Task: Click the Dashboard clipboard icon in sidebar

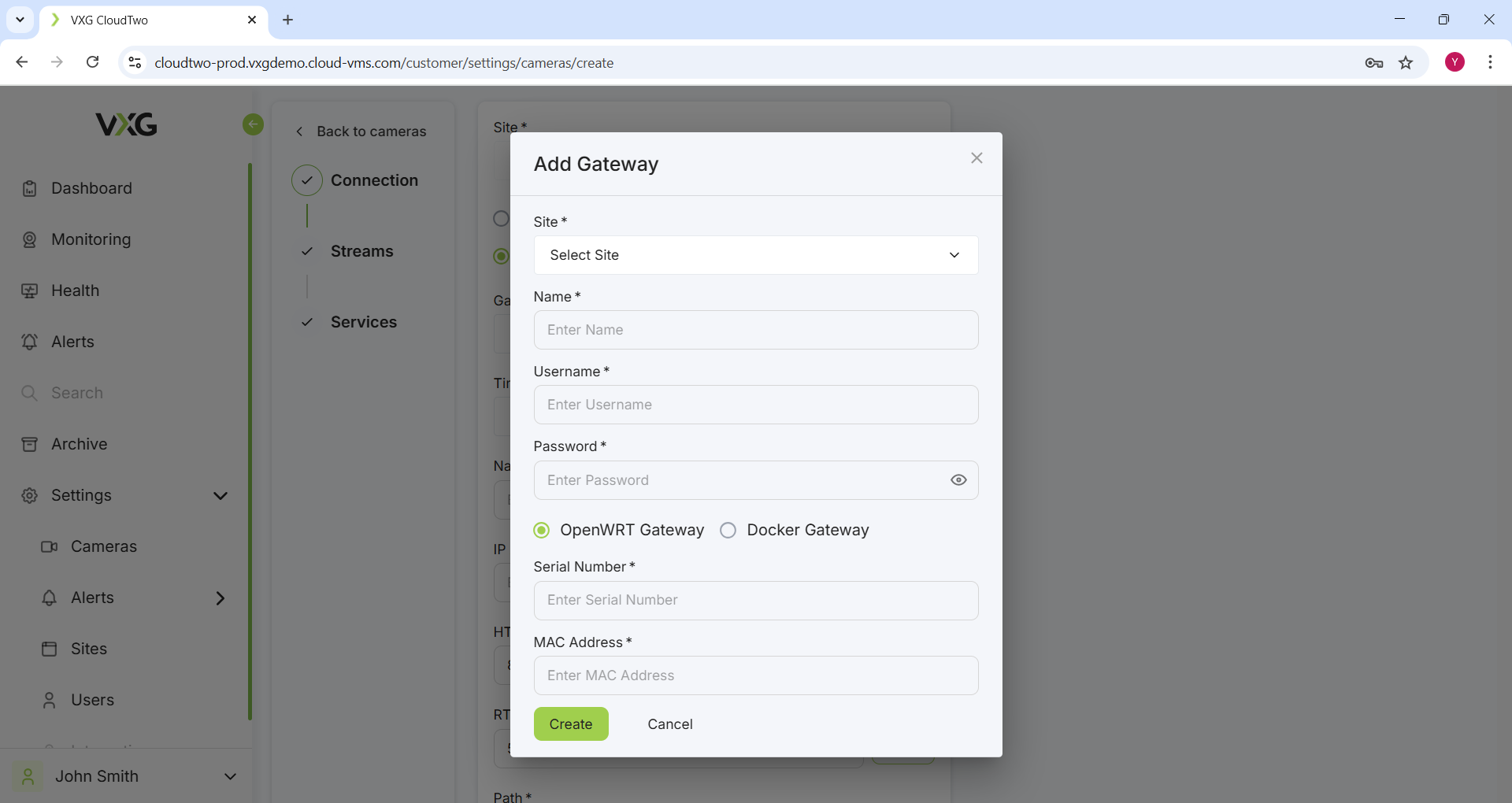Action: click(30, 189)
